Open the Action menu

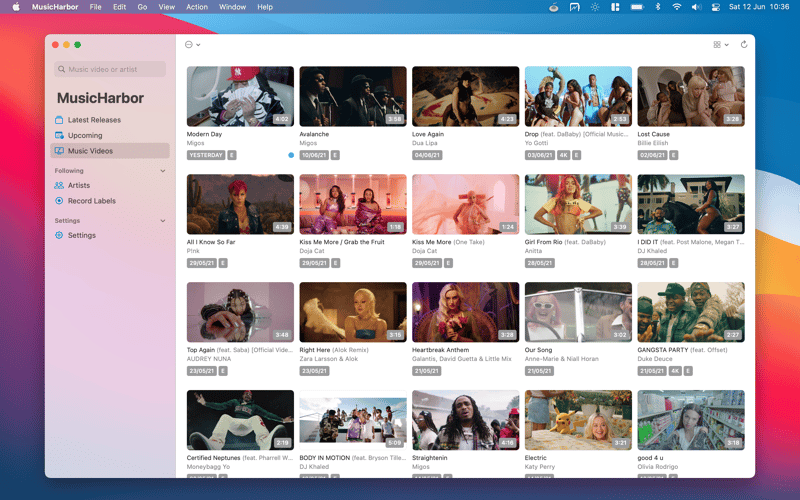tap(197, 7)
